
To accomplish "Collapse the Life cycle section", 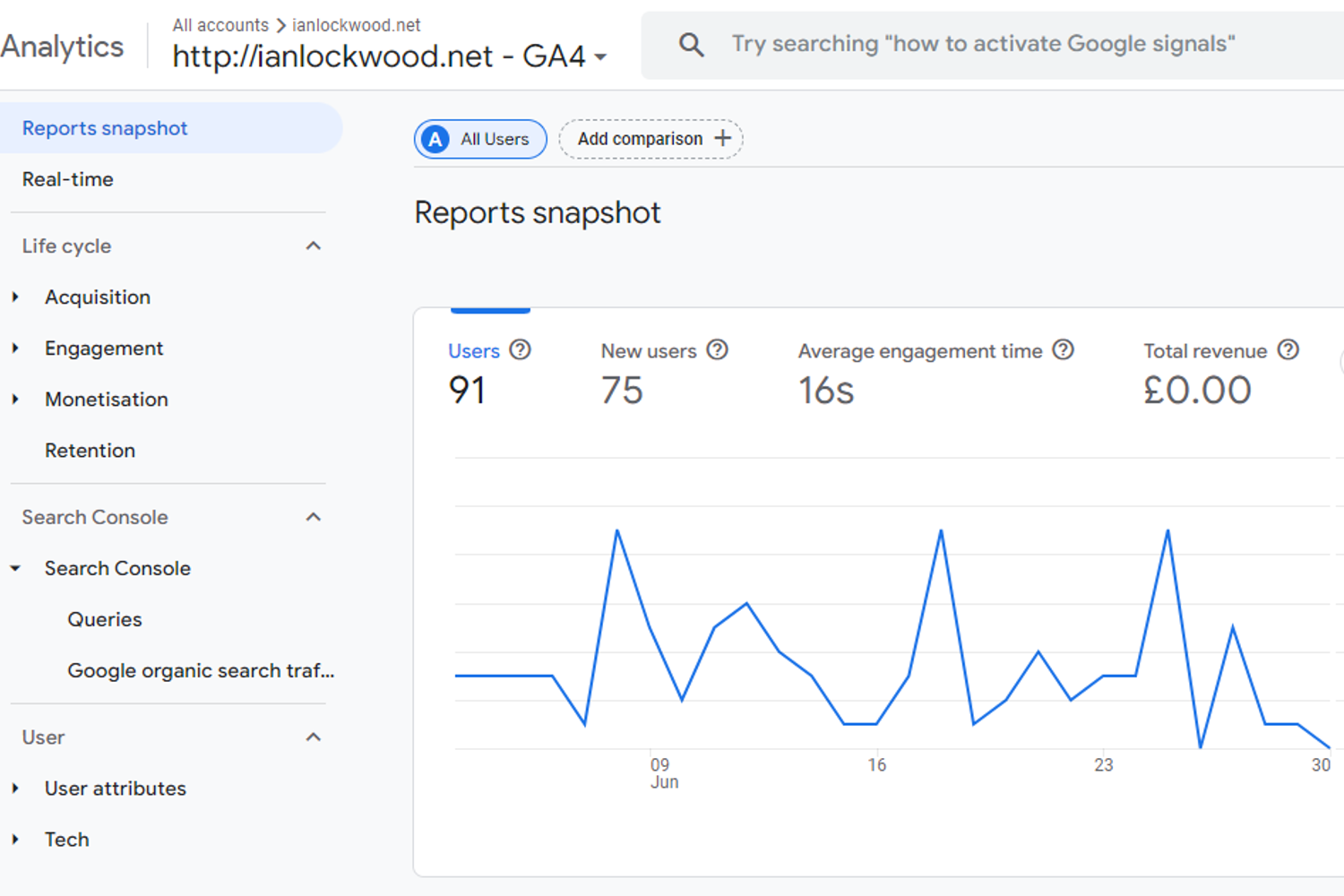I will point(313,246).
